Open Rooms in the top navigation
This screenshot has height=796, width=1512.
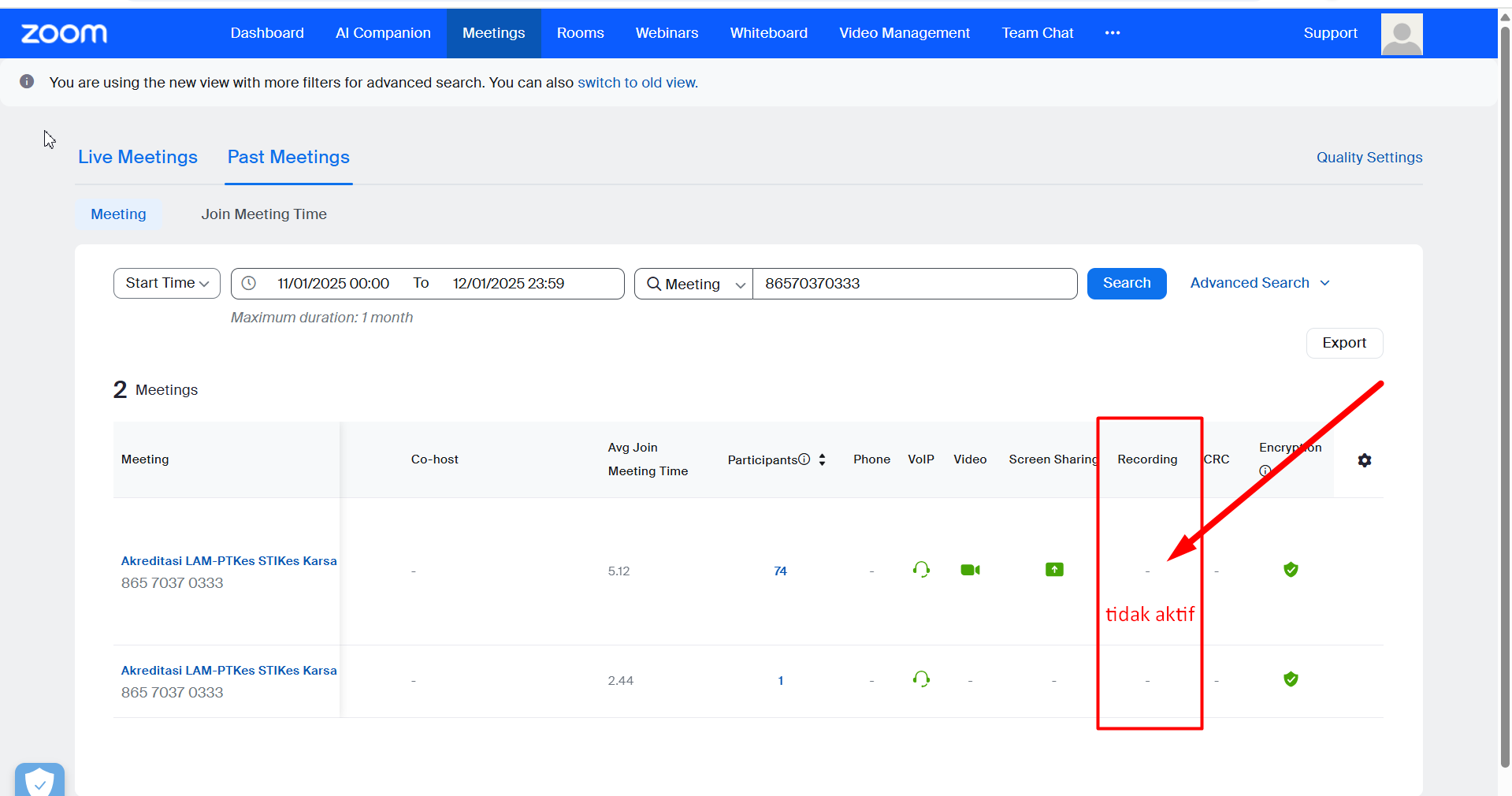(x=580, y=33)
